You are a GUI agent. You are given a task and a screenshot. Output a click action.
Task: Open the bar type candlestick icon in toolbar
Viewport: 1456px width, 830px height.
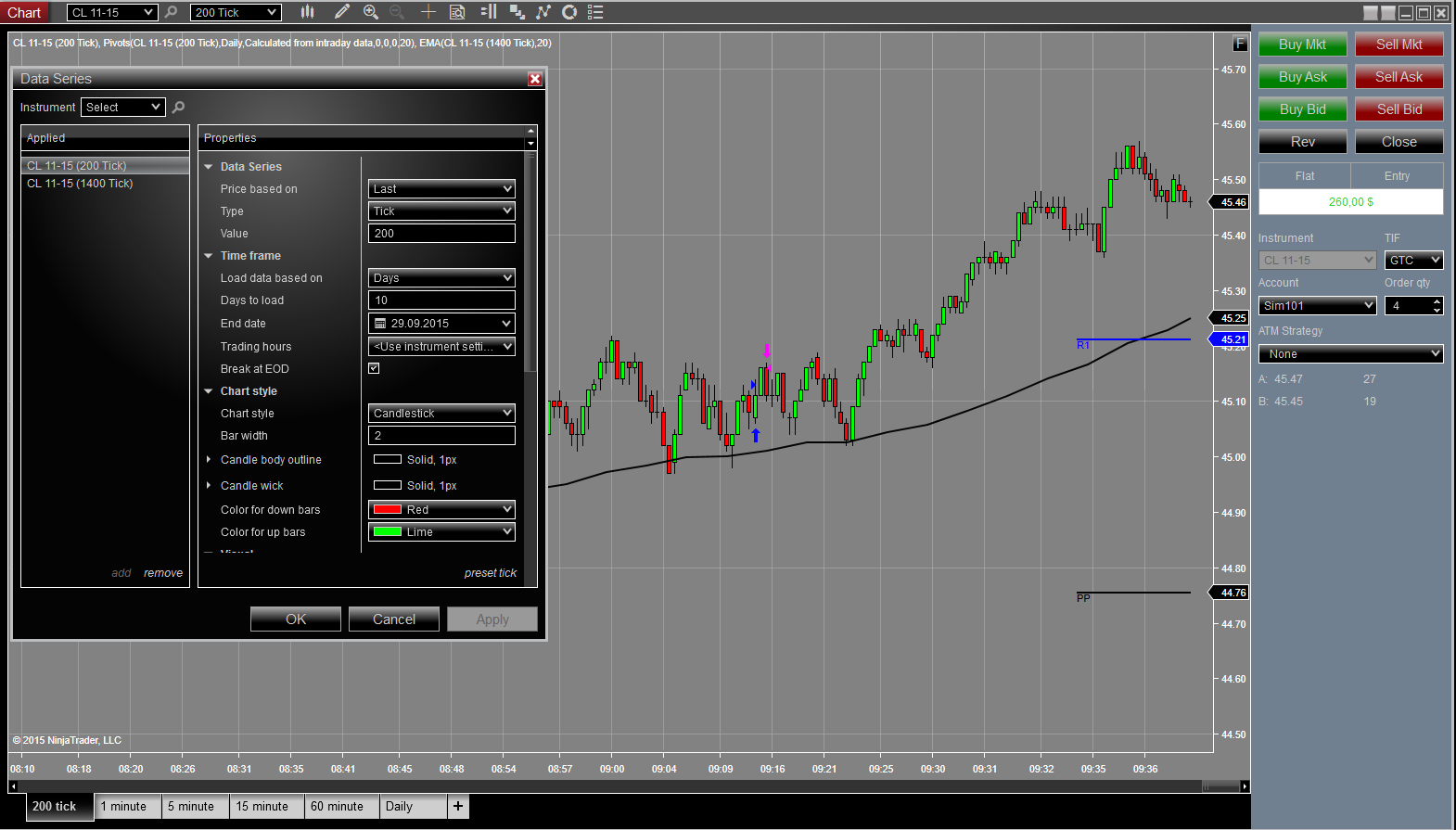pyautogui.click(x=308, y=12)
